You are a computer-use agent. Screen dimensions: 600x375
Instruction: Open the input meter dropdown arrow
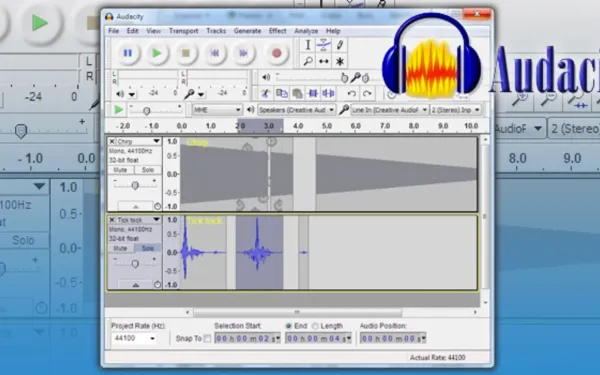201,95
